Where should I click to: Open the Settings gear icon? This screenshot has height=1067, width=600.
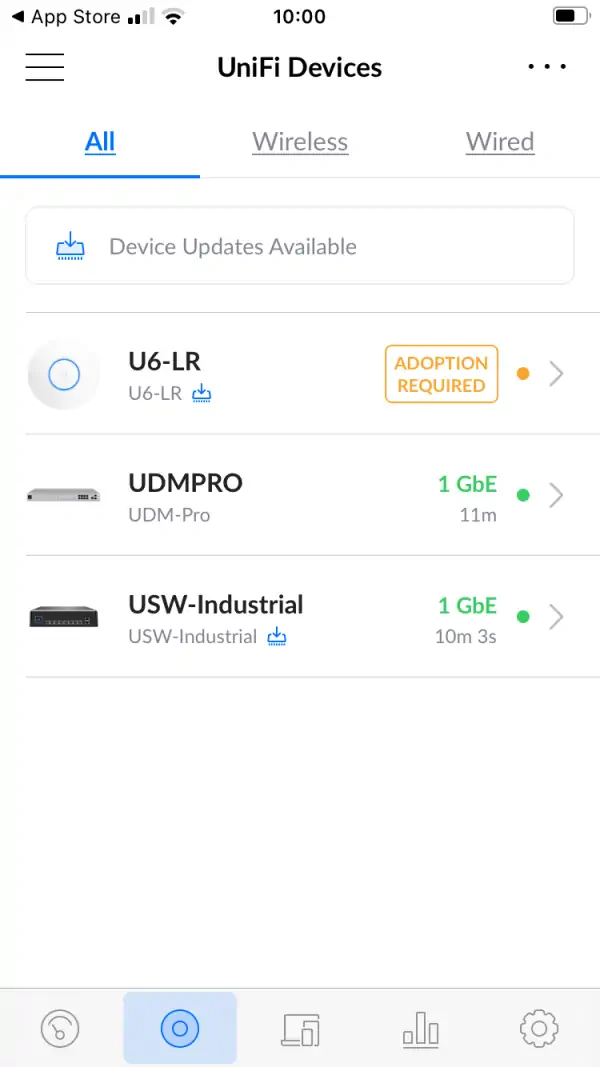[x=539, y=1027]
